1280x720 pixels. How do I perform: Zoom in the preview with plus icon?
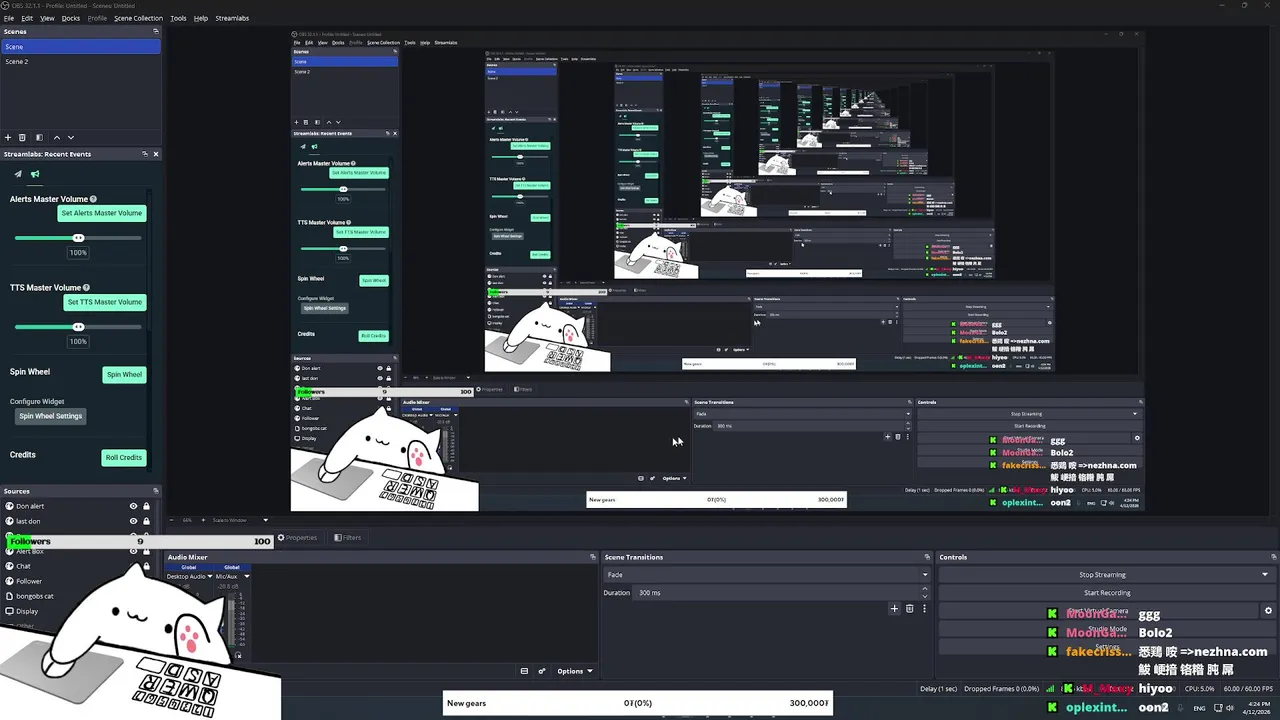point(201,520)
